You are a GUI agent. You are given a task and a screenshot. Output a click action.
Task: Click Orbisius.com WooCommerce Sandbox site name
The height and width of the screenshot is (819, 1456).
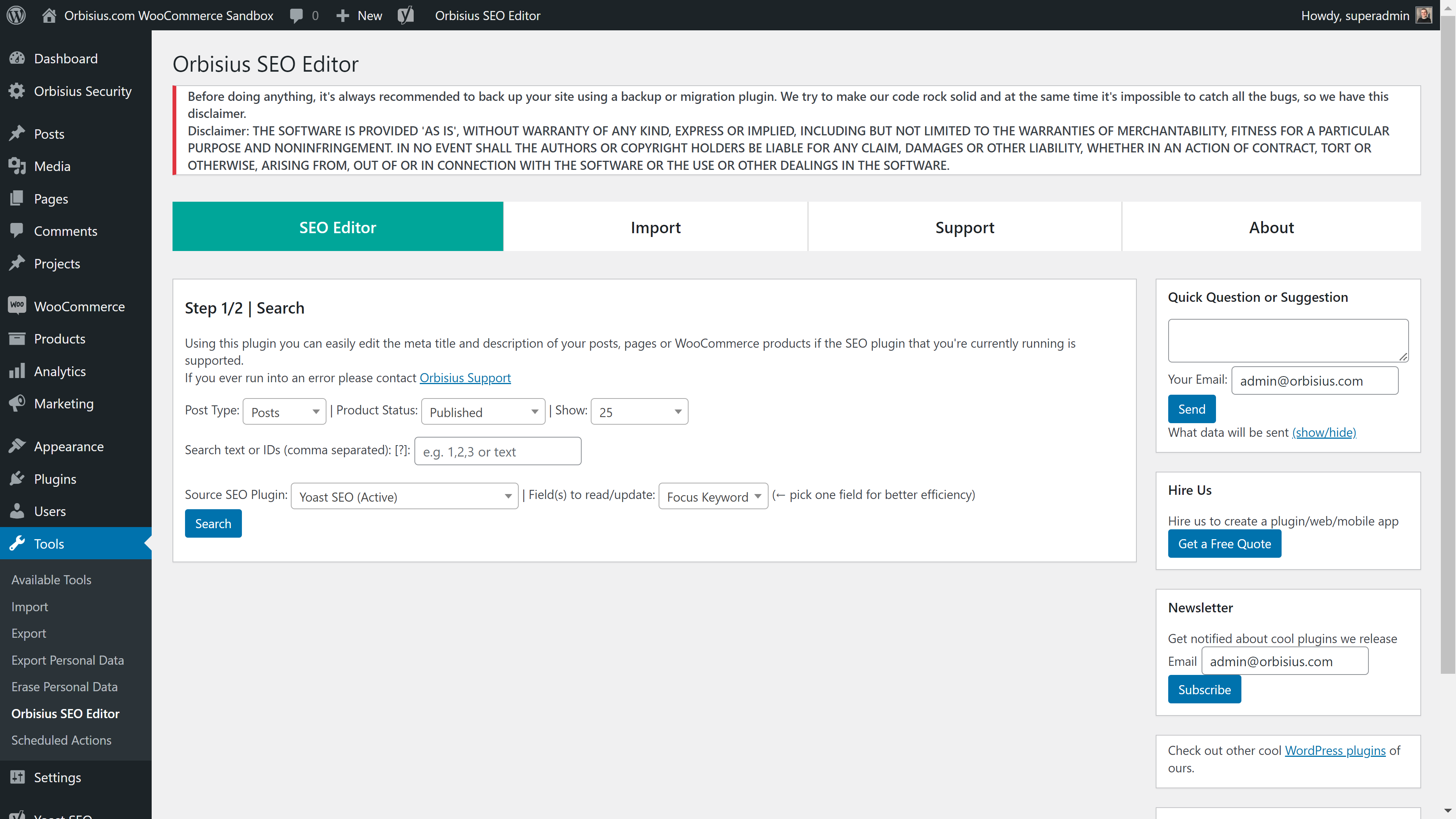[168, 15]
